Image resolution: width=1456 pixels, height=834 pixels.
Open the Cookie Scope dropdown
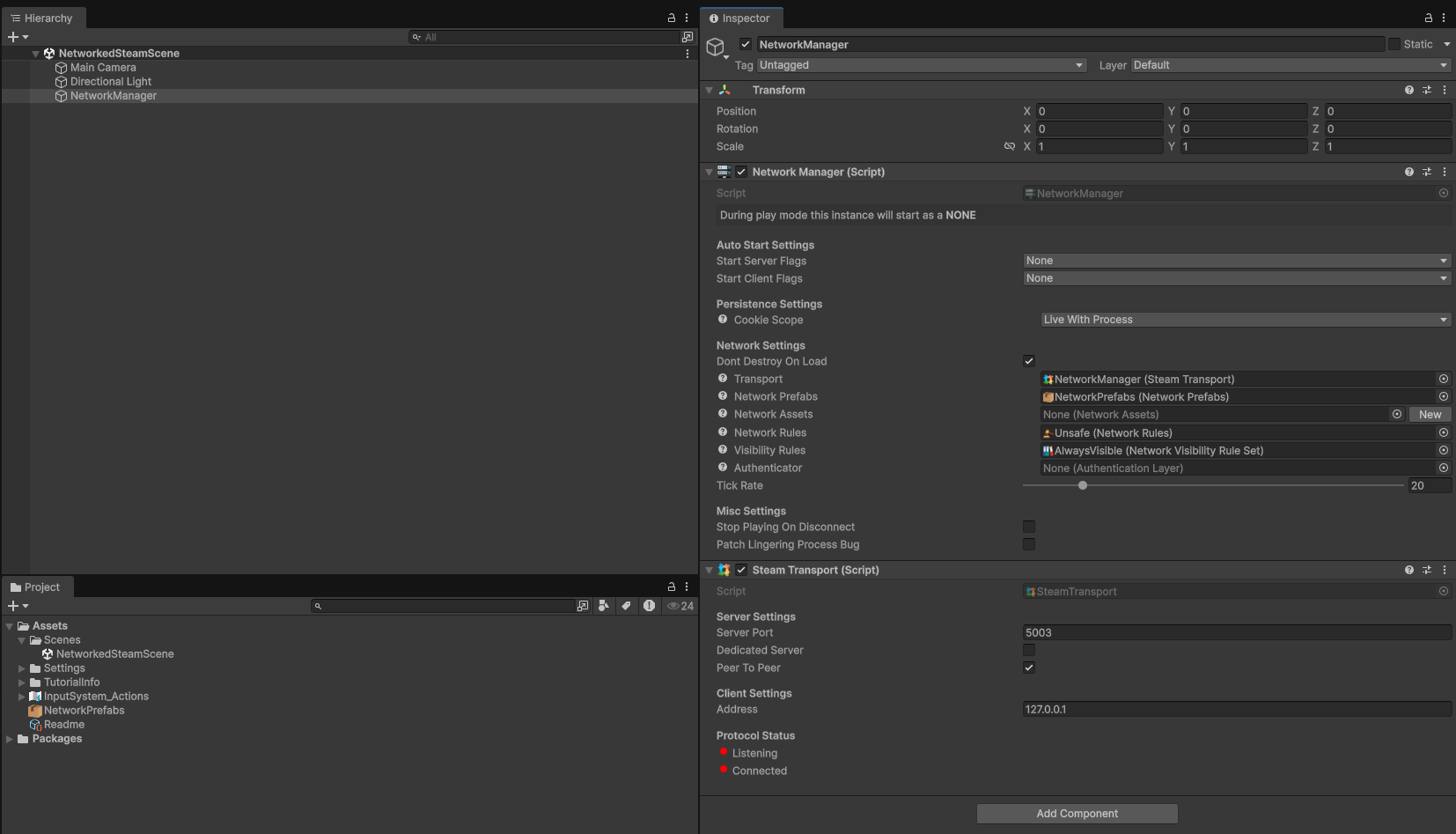1245,320
